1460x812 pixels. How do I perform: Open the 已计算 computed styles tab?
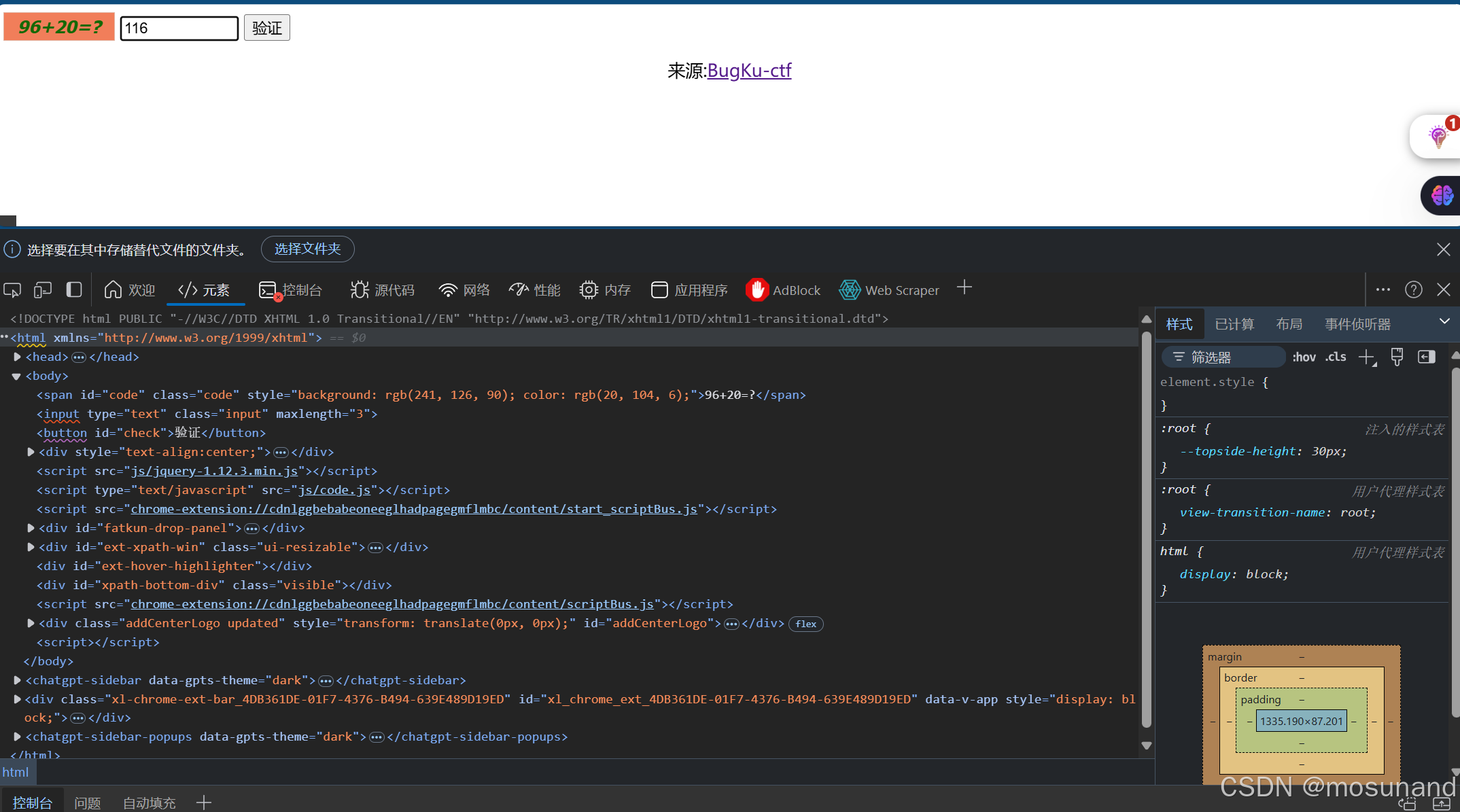(x=1234, y=324)
